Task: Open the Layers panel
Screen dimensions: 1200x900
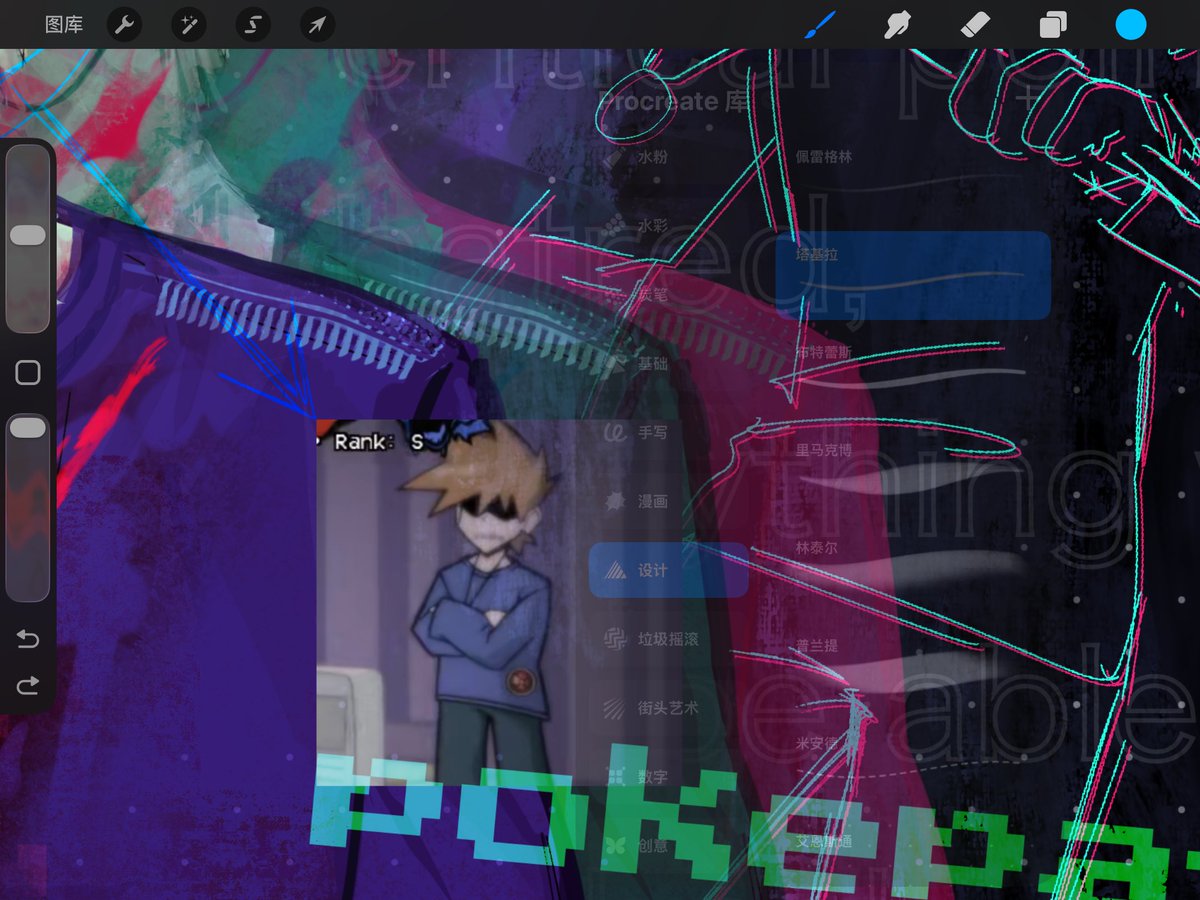Action: point(1053,25)
